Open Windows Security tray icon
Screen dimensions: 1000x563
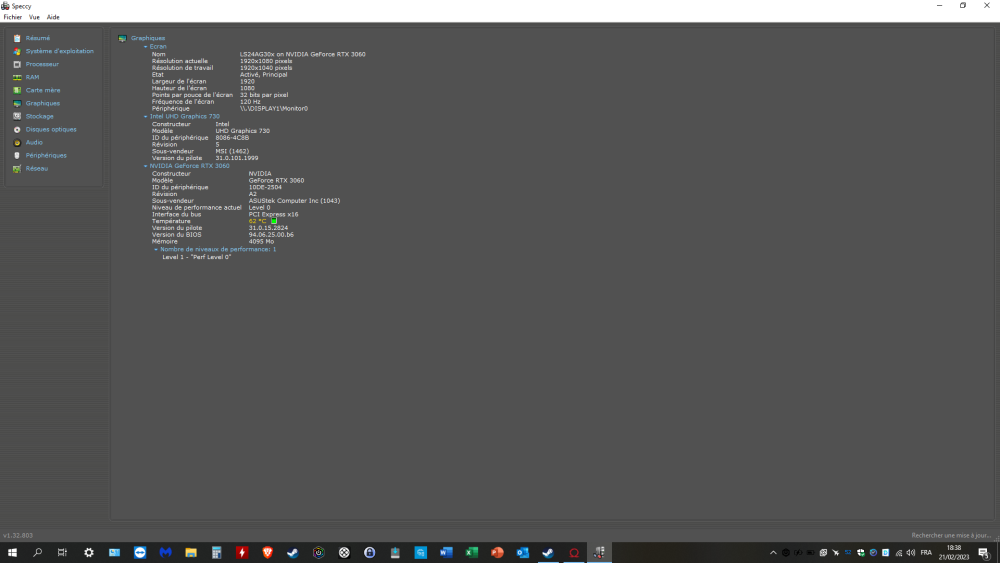coord(860,553)
